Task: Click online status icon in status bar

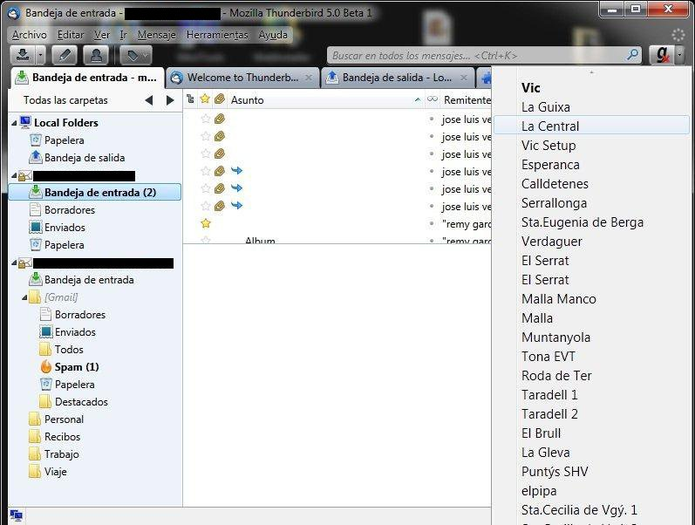Action: pos(16,516)
